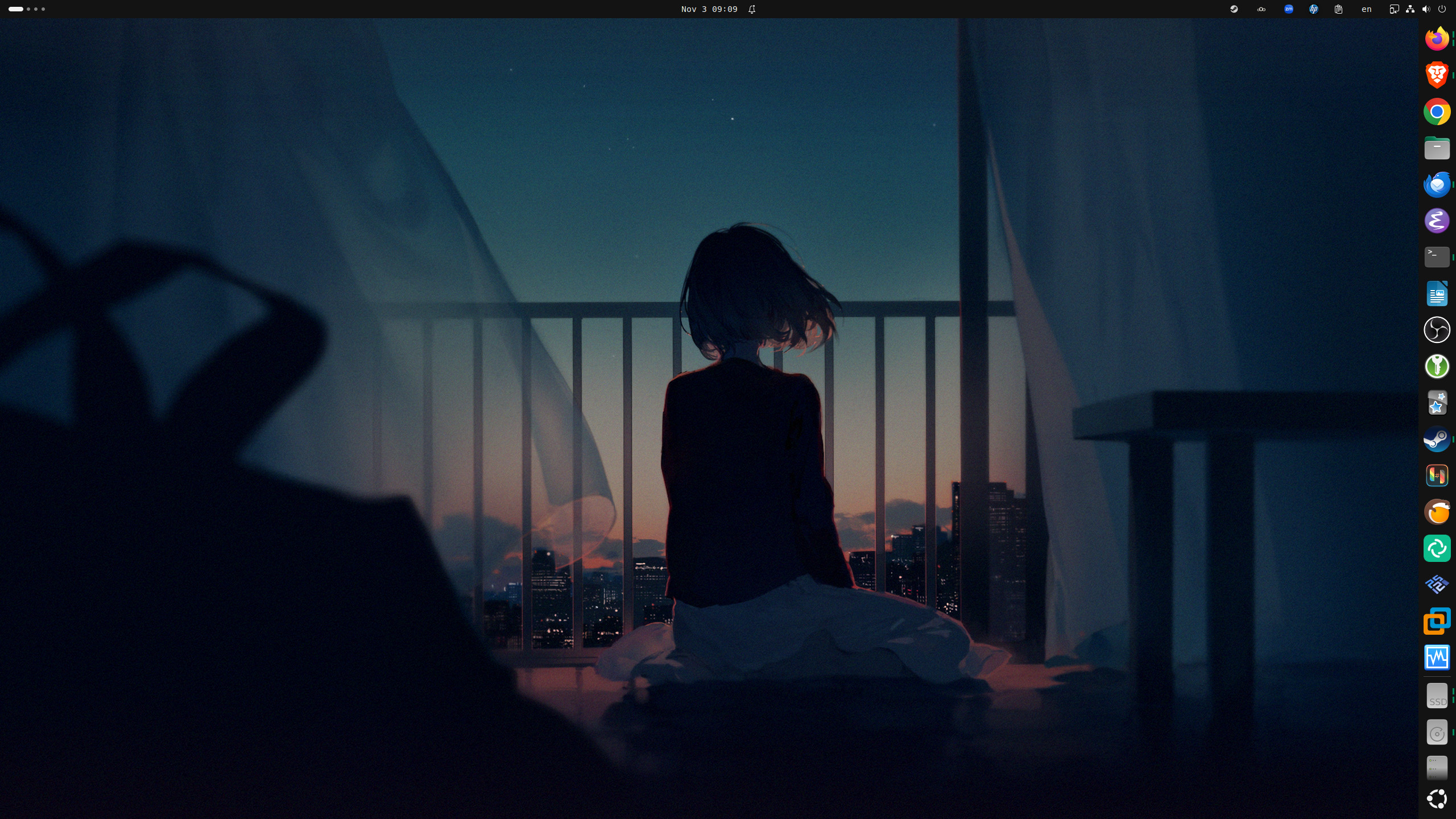This screenshot has height=819, width=1456.
Task: Click the HP tray icon
Action: click(1314, 9)
